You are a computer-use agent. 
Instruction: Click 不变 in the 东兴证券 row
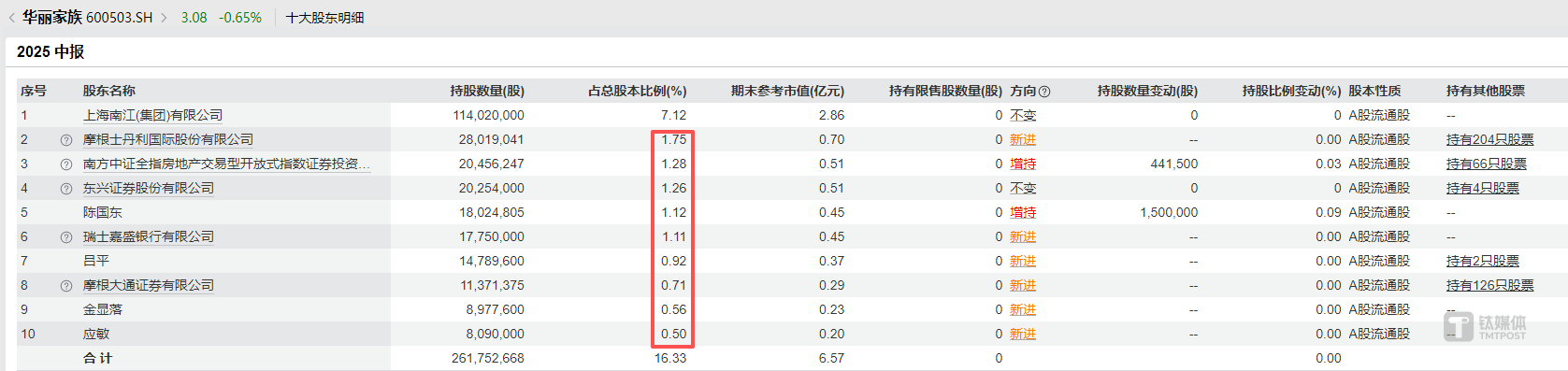pos(1023,188)
